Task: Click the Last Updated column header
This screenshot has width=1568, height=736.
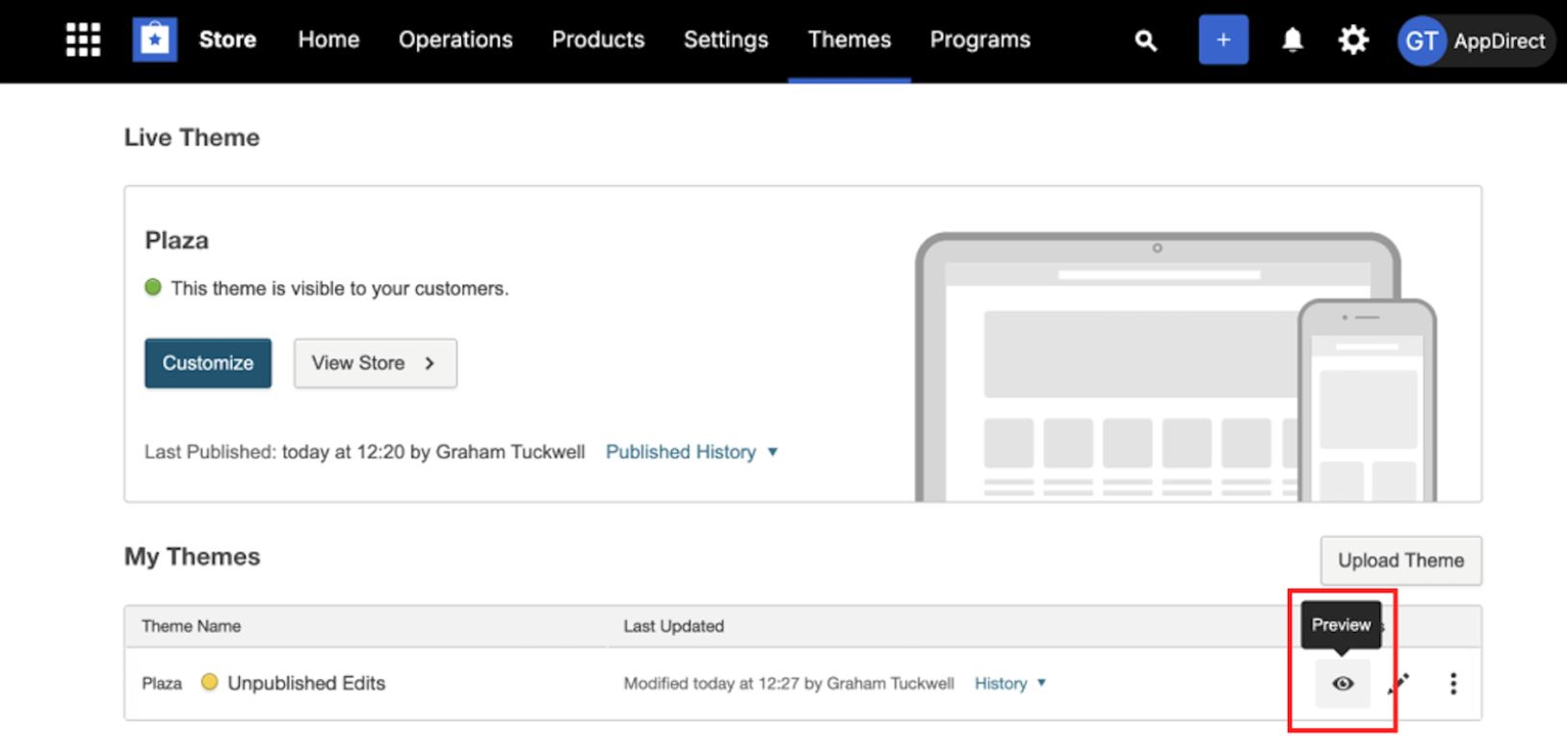Action: point(673,626)
